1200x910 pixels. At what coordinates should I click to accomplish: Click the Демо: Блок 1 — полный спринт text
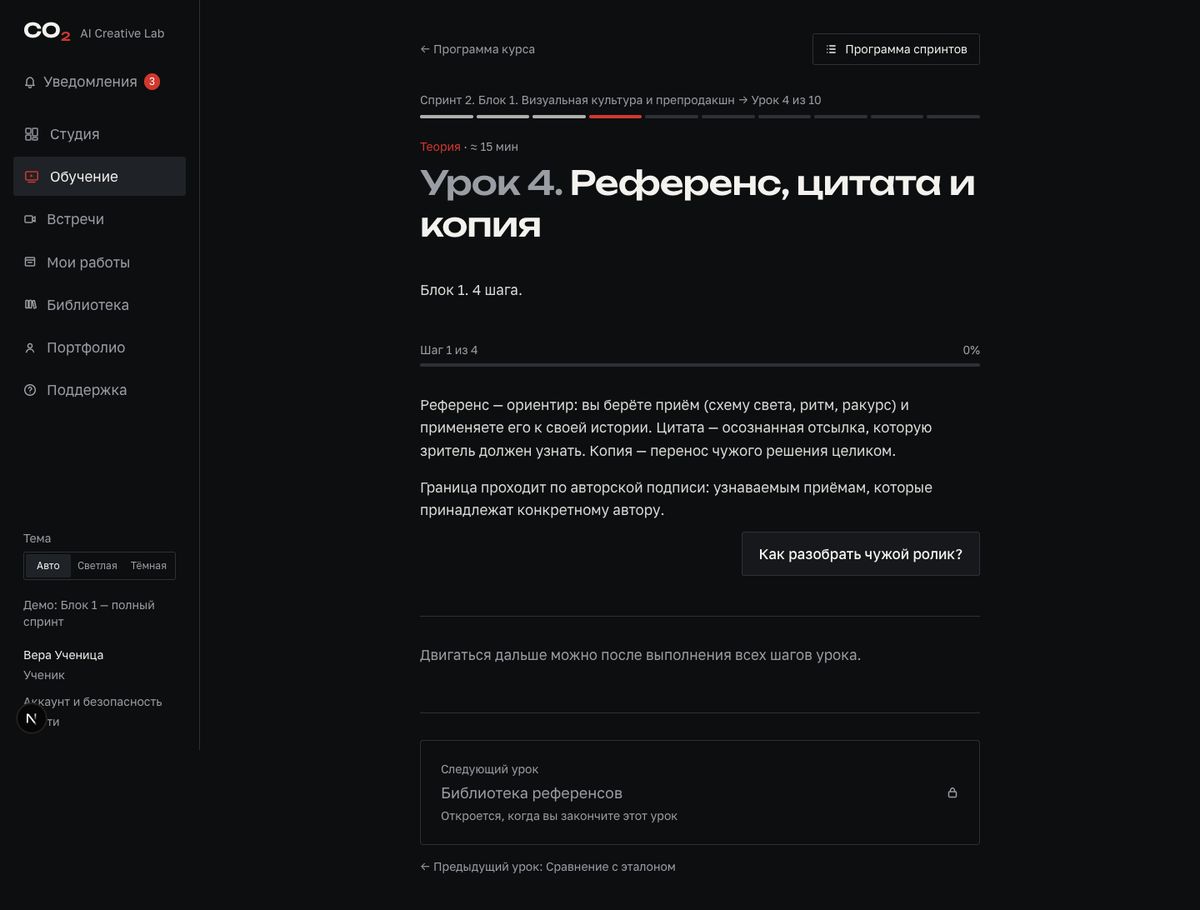coord(89,613)
